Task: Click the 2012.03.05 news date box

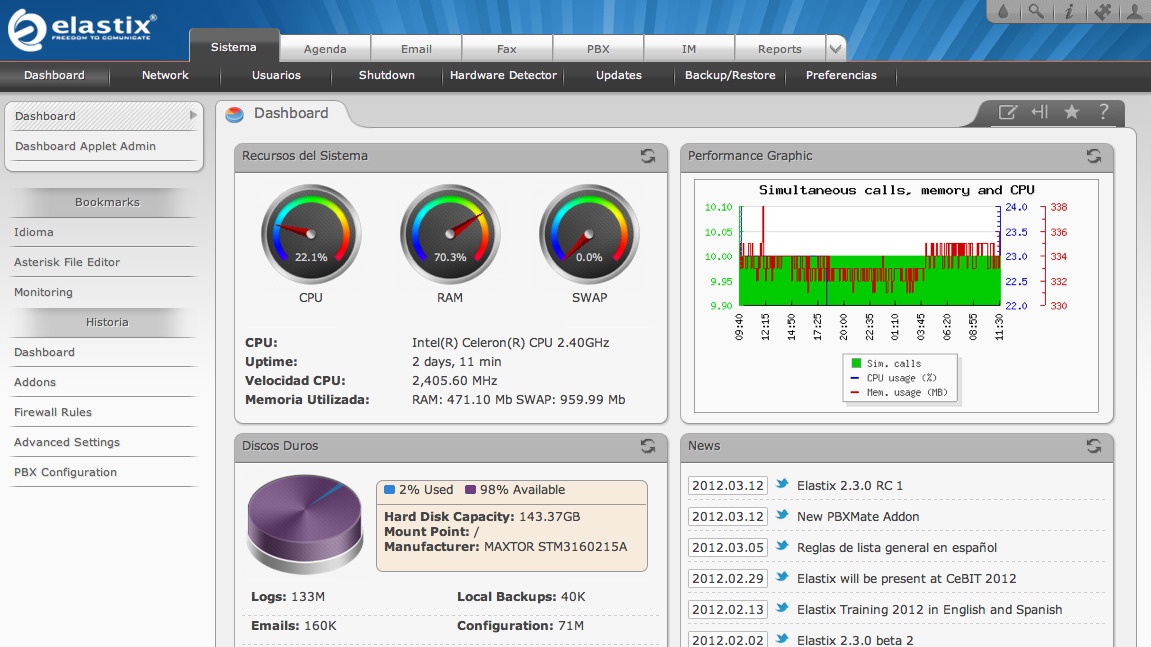Action: coord(727,547)
